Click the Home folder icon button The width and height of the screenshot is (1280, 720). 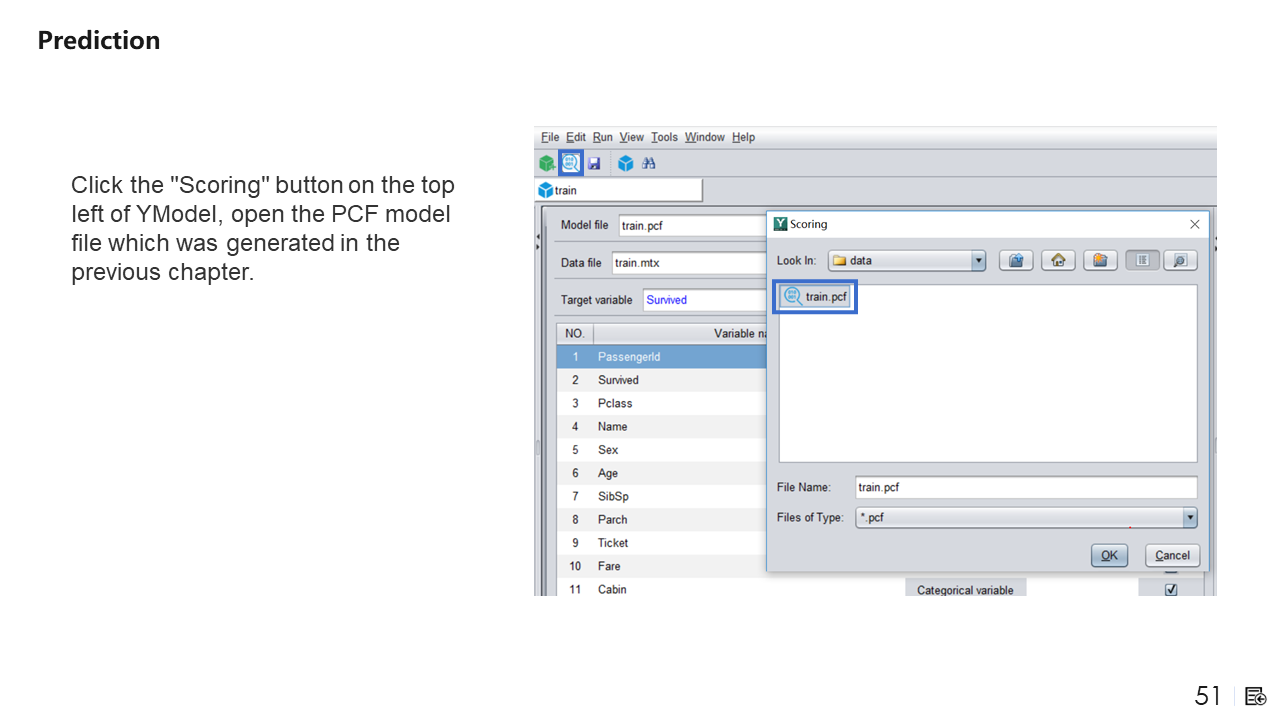(1058, 260)
